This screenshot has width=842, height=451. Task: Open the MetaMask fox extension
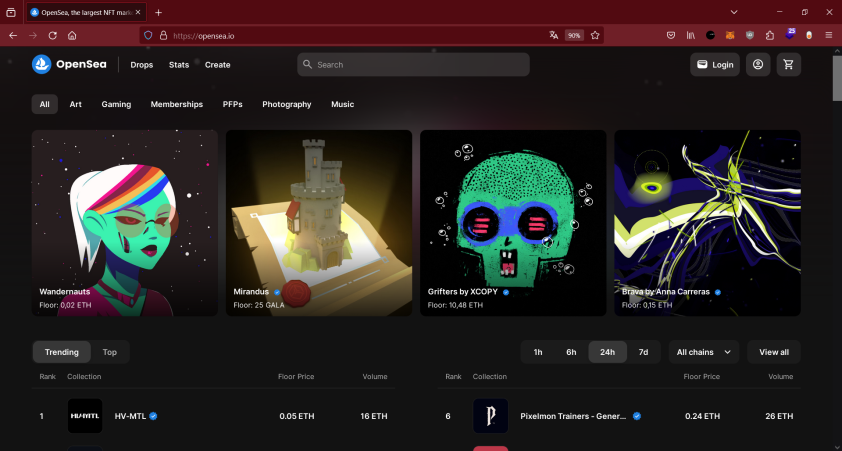(730, 35)
